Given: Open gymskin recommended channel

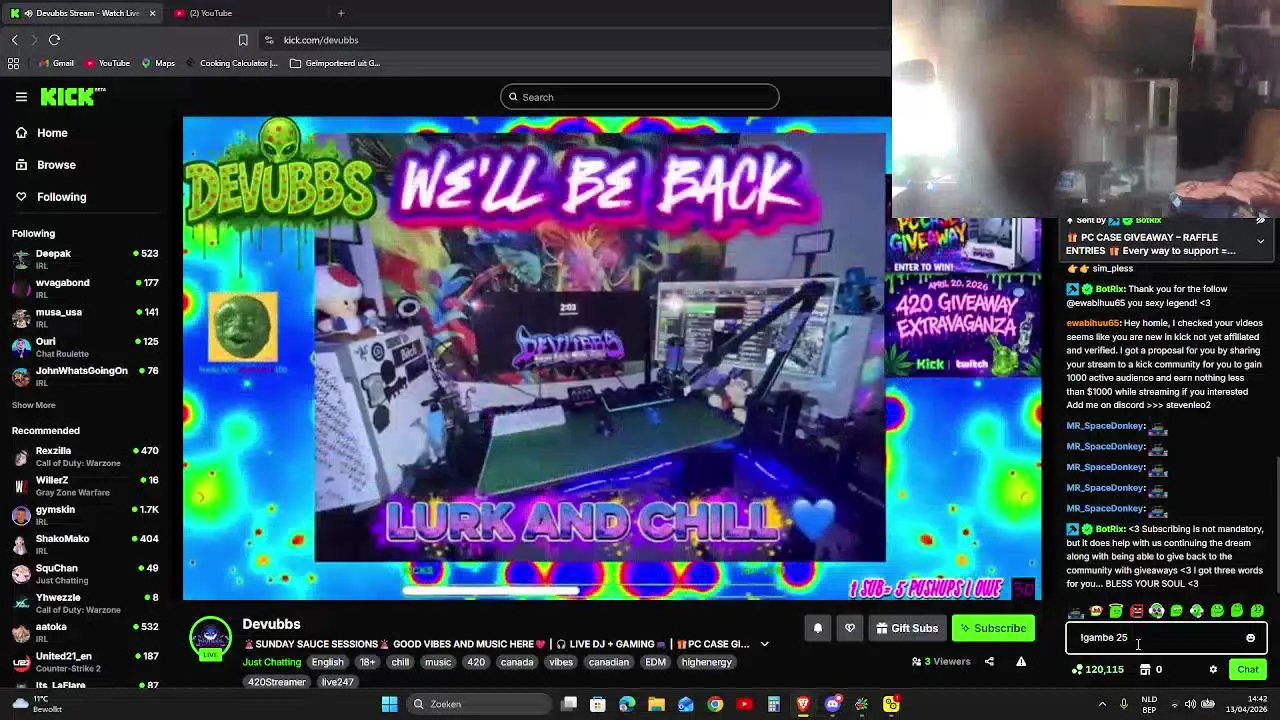Looking at the screenshot, I should [85, 515].
